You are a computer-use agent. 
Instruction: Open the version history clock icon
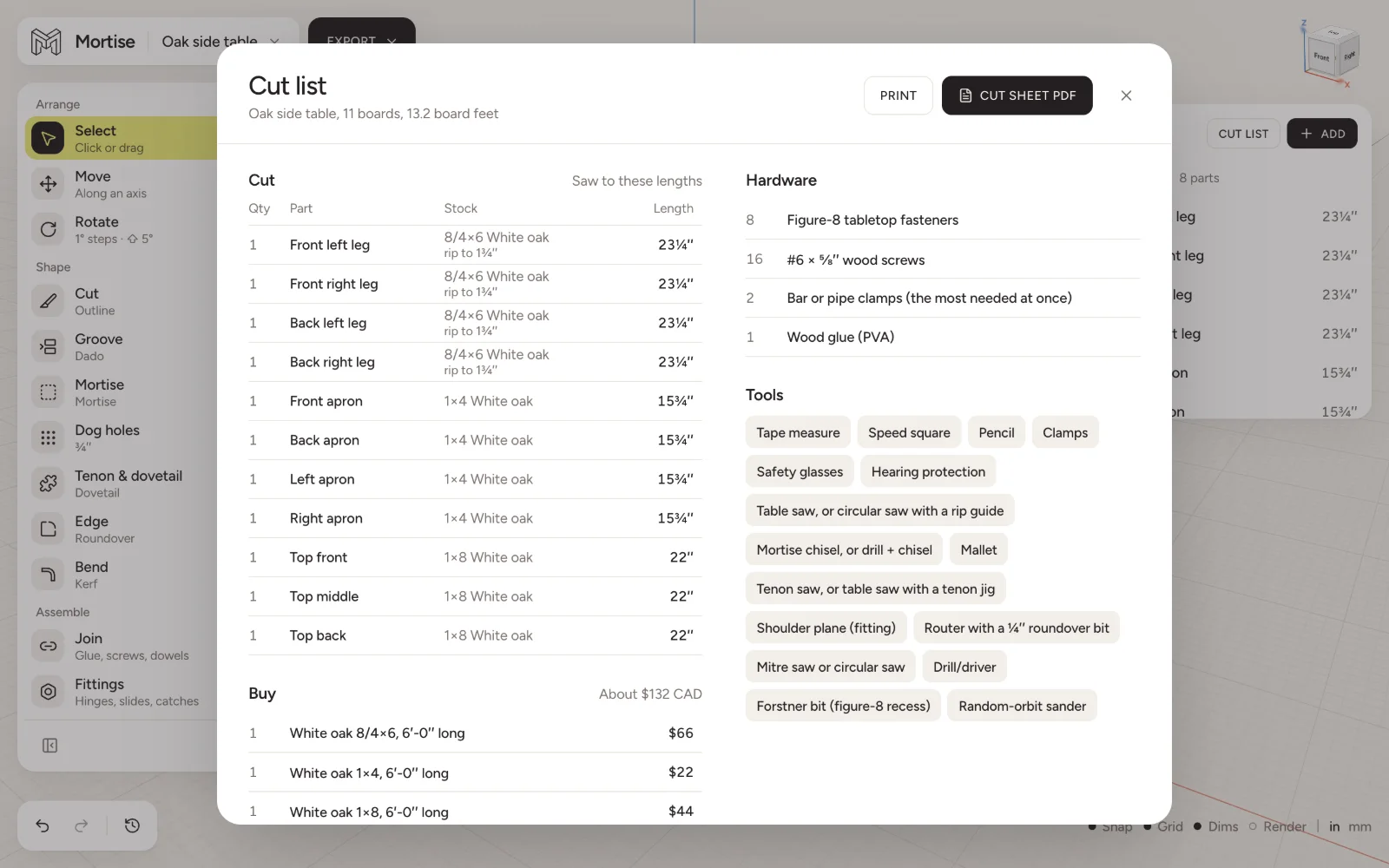point(132,825)
